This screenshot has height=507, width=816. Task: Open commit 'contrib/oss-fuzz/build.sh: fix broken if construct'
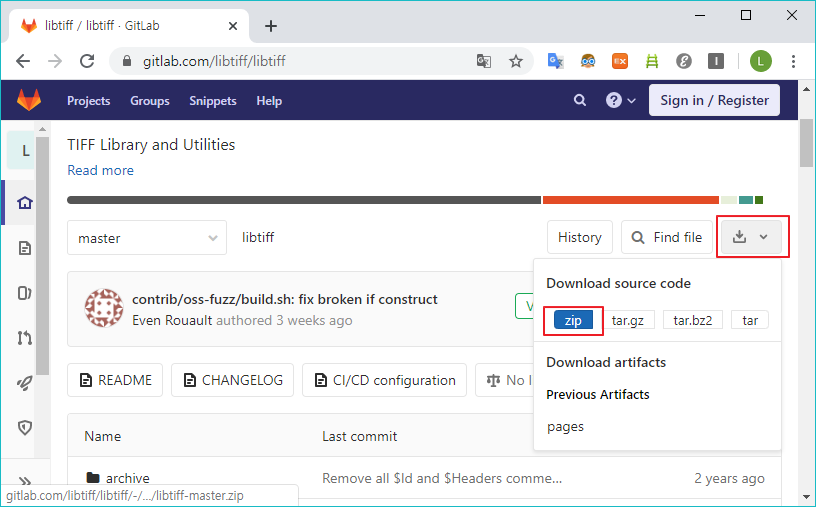coord(285,299)
